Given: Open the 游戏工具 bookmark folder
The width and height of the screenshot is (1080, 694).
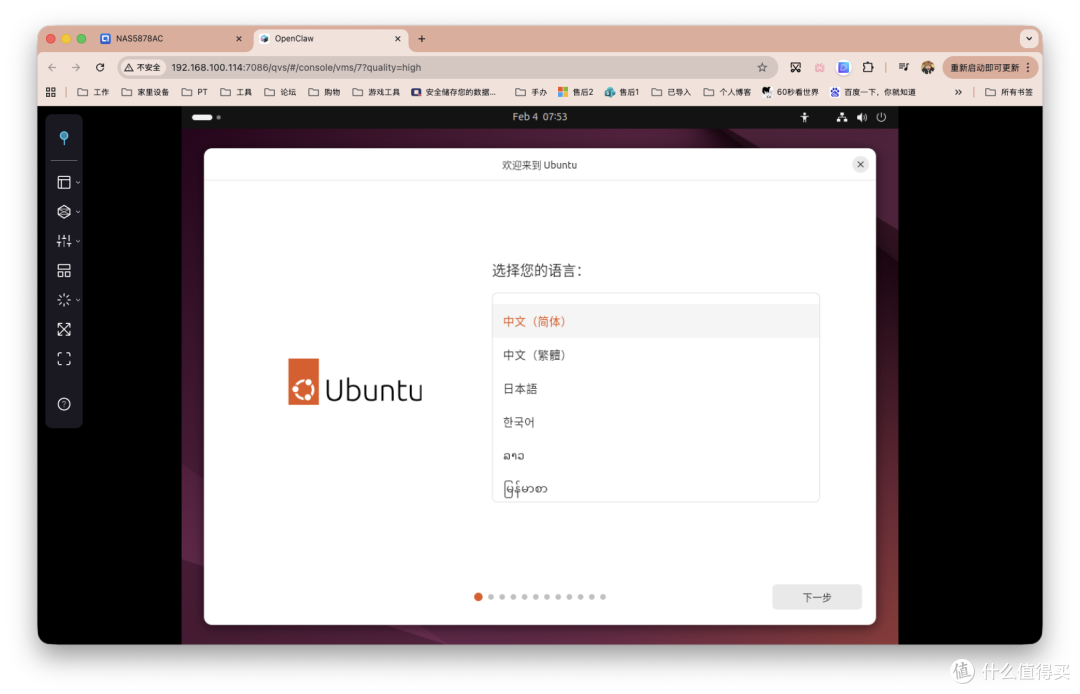Looking at the screenshot, I should click(x=376, y=92).
